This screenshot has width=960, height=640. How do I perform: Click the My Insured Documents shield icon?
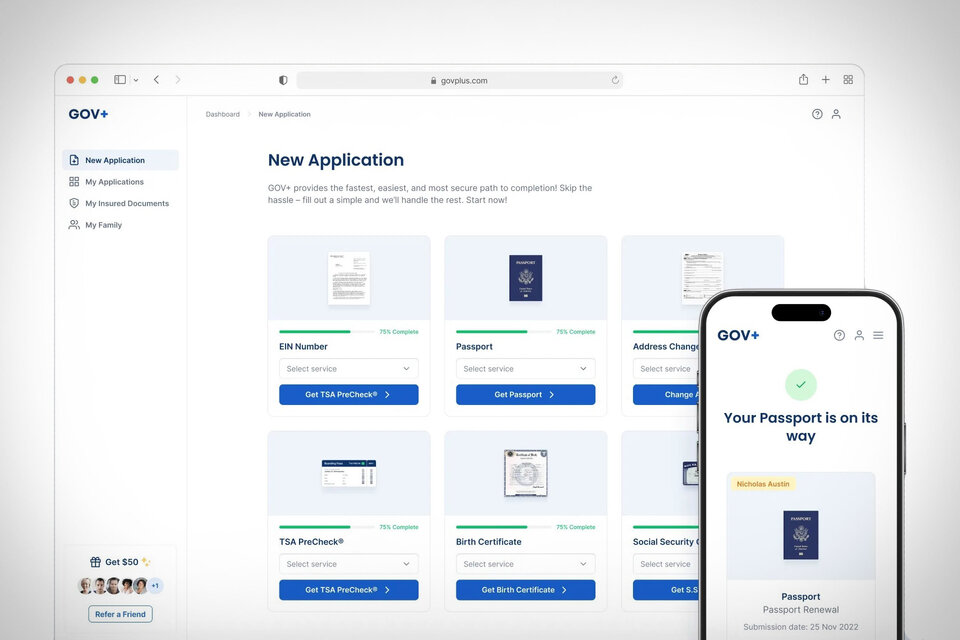tap(74, 203)
